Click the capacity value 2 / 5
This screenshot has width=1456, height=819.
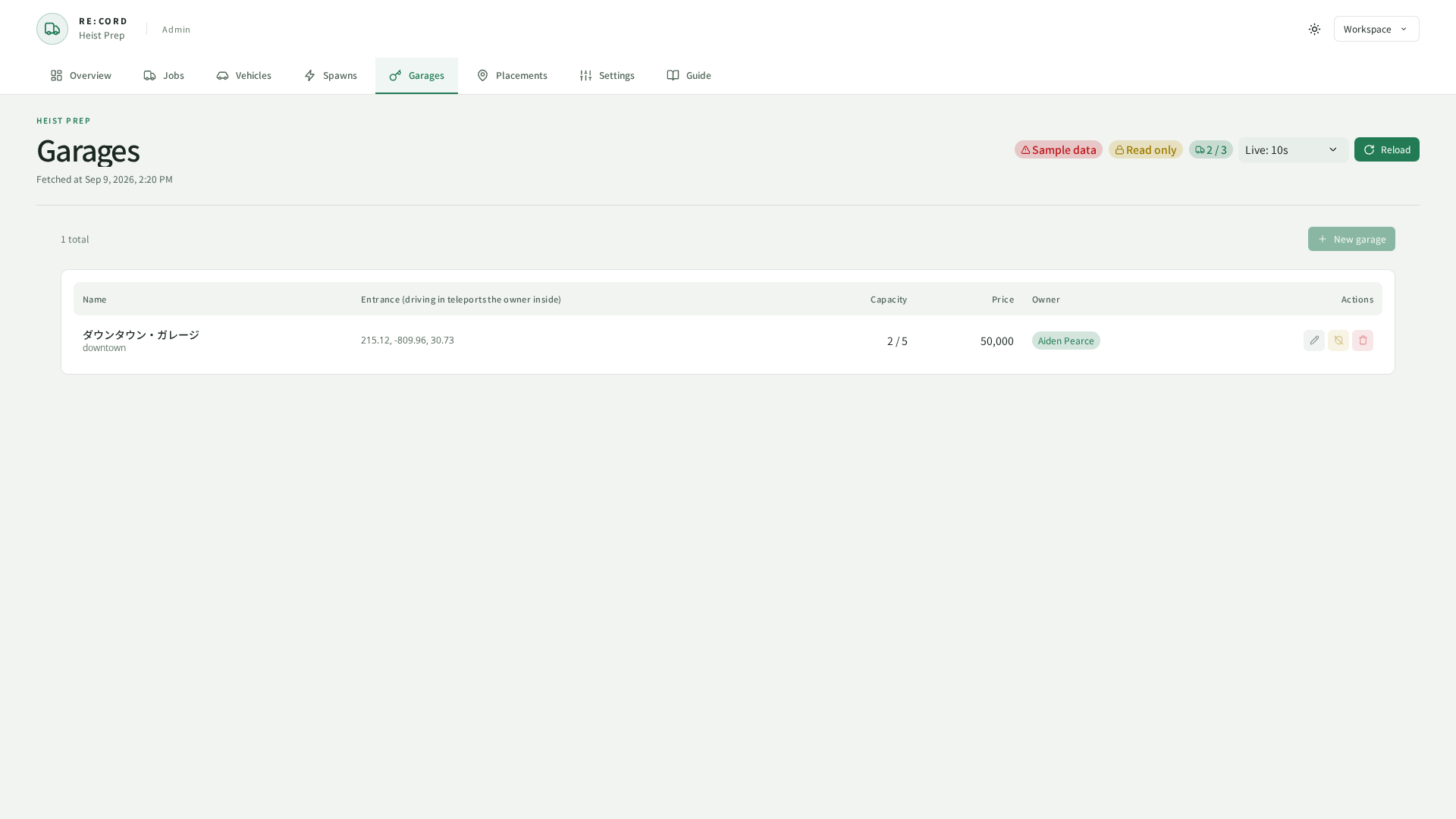pyautogui.click(x=897, y=341)
